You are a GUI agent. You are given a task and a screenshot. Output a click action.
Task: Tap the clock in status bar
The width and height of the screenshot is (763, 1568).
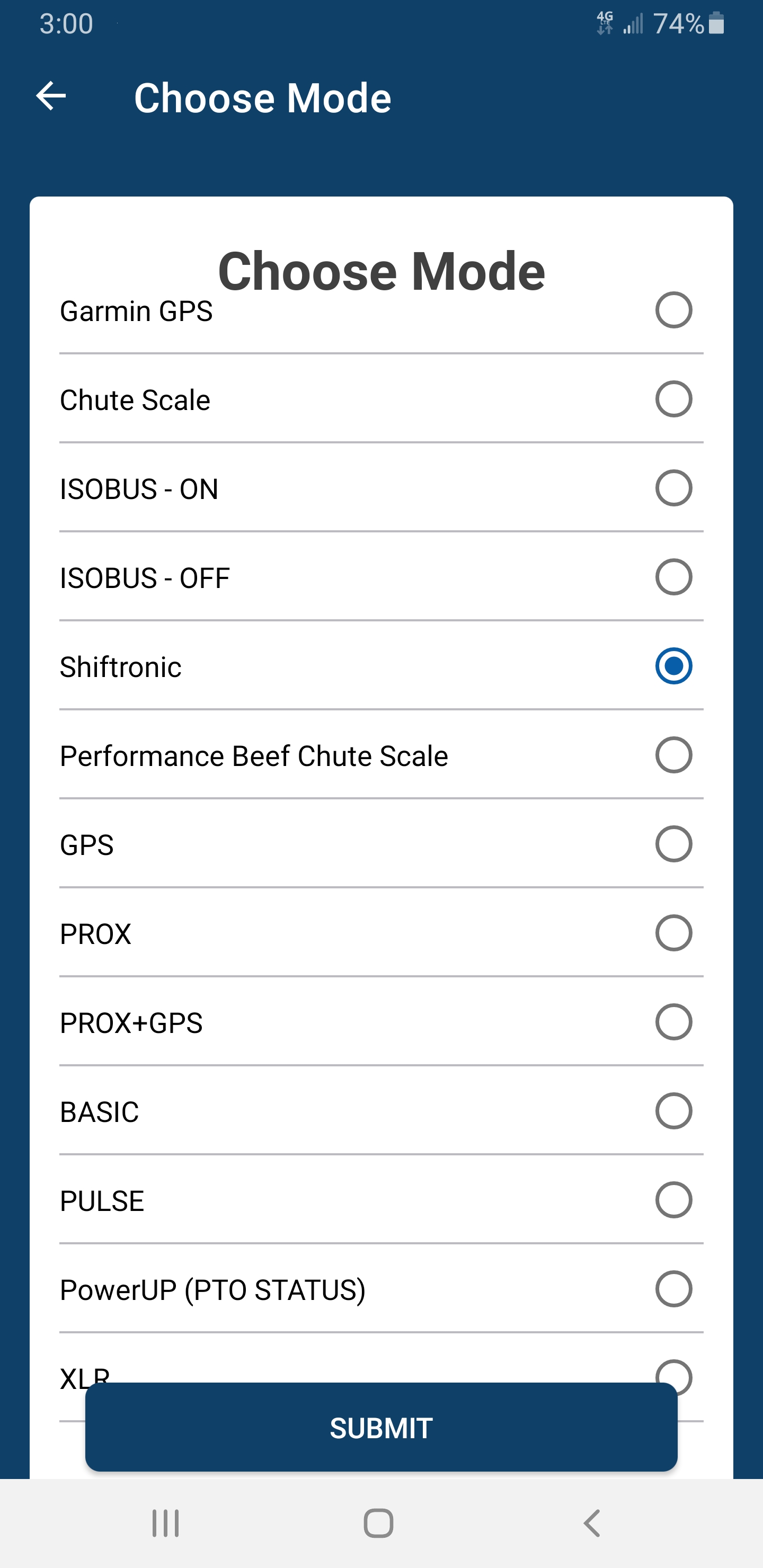pyautogui.click(x=66, y=24)
